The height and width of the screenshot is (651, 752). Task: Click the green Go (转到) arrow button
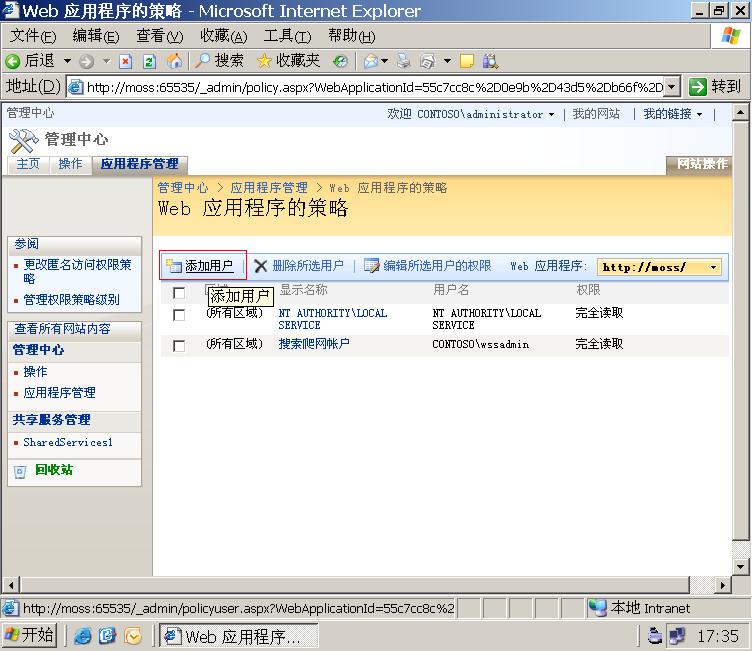tap(697, 87)
